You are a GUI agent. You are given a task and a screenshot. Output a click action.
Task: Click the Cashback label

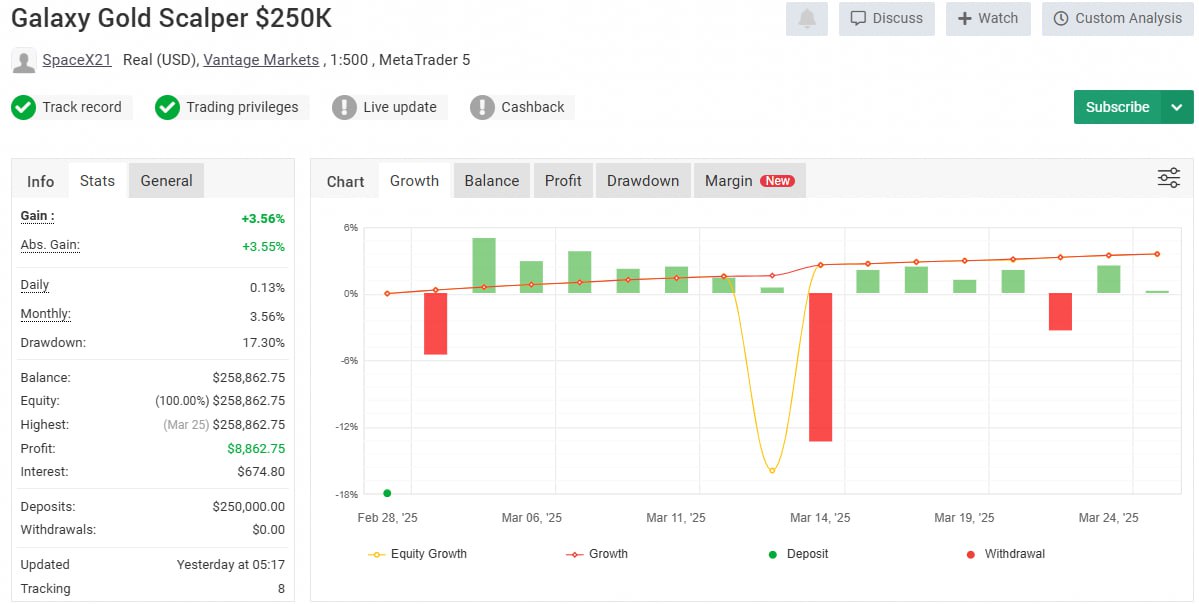(533, 107)
